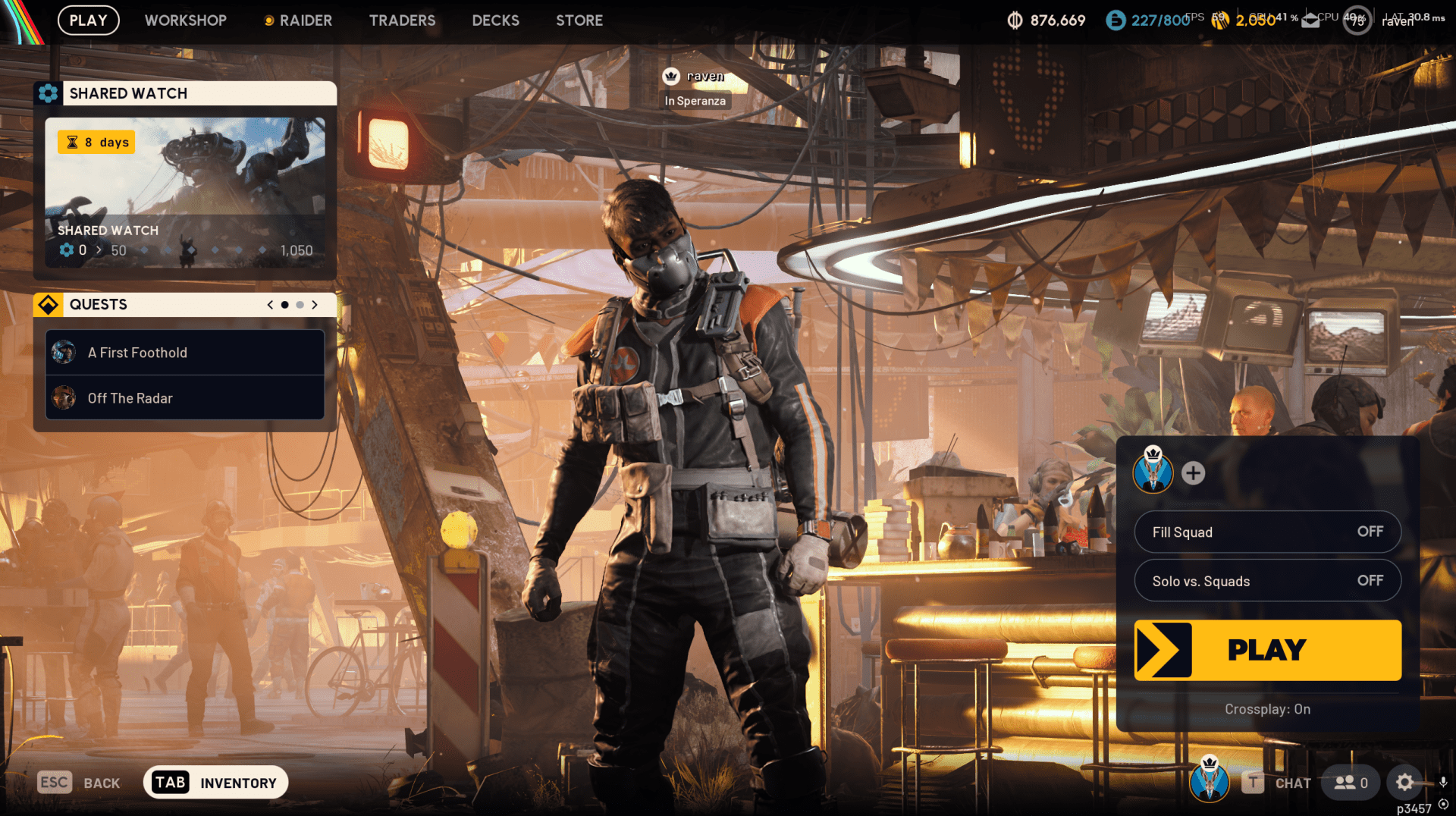
Task: Go to next quests page arrow
Action: click(315, 305)
